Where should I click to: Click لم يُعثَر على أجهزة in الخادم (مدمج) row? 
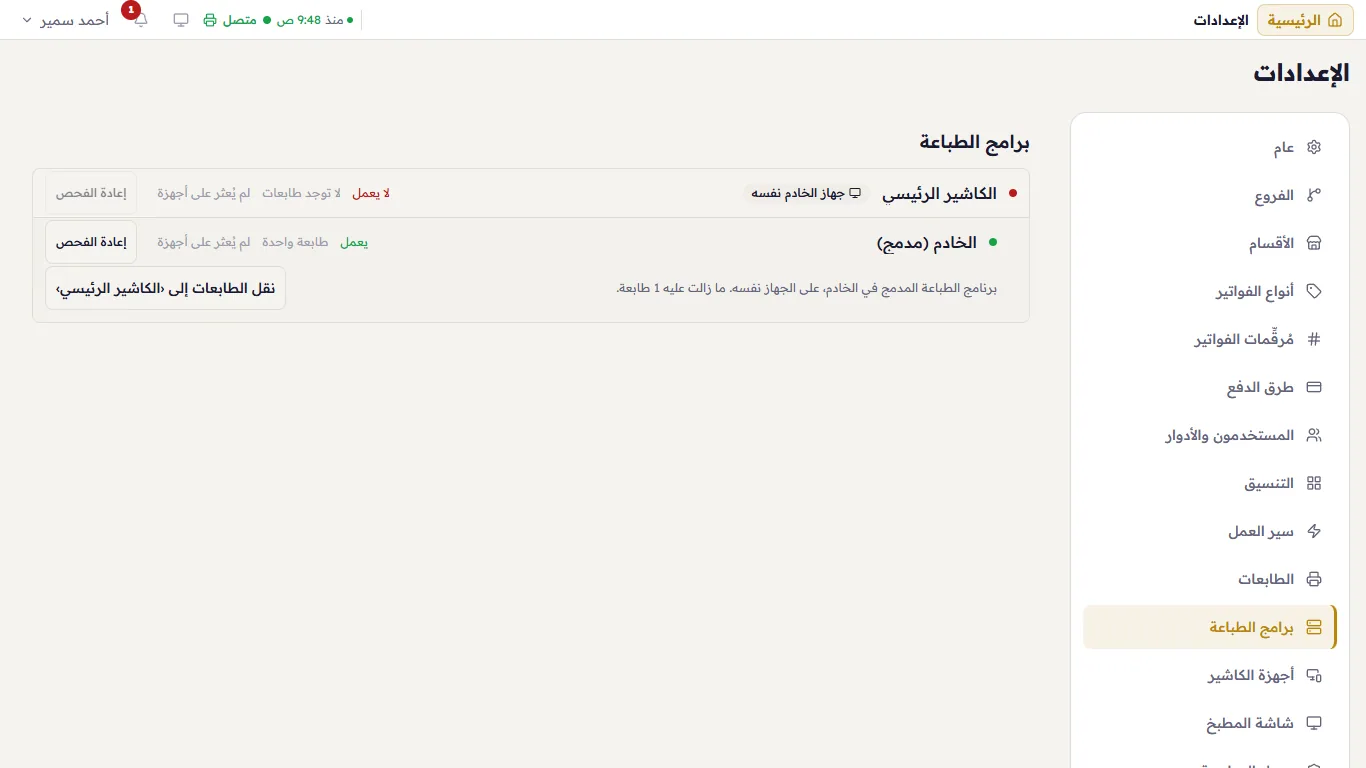pos(204,242)
